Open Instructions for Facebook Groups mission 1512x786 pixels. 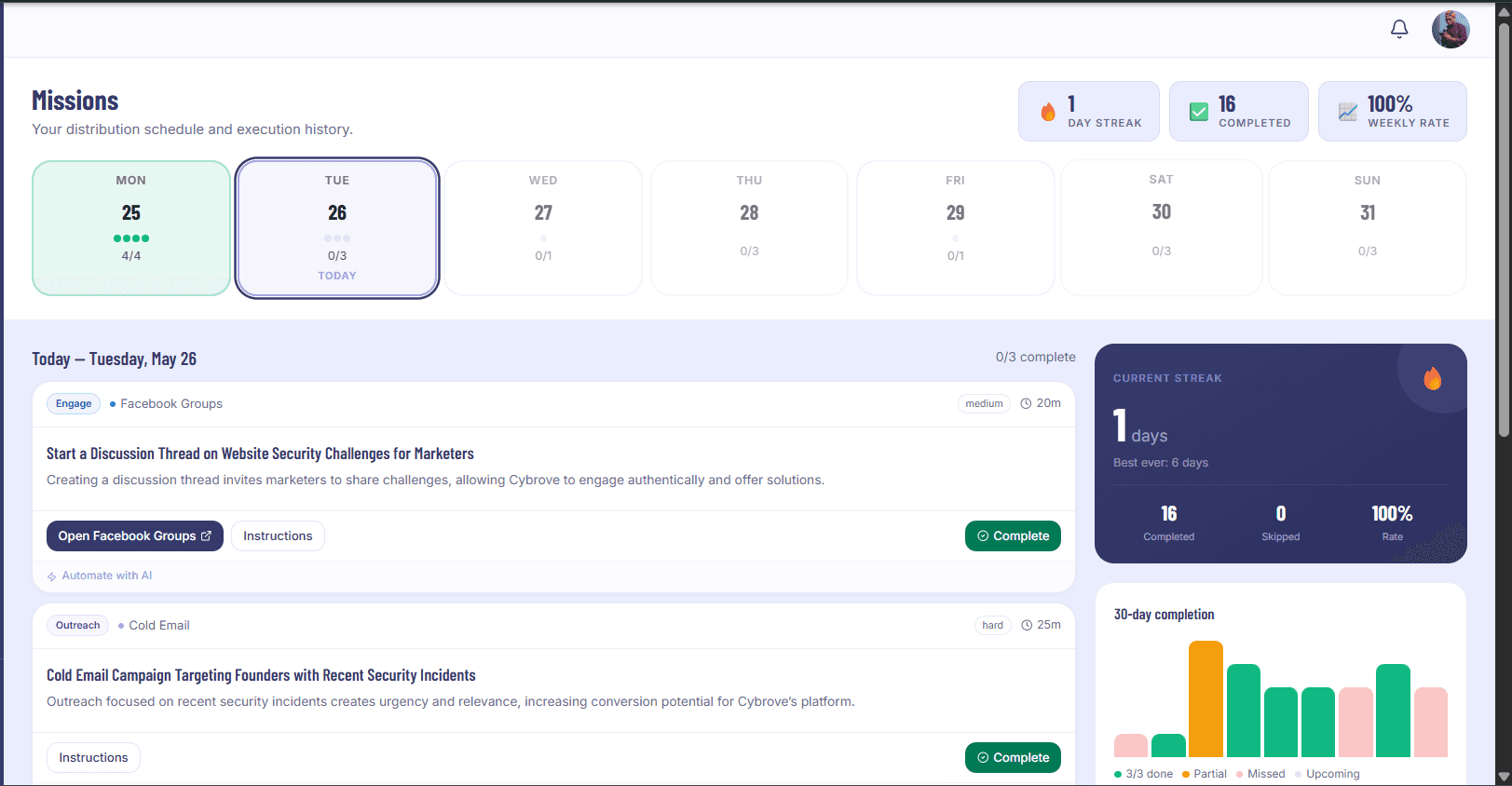(x=278, y=535)
